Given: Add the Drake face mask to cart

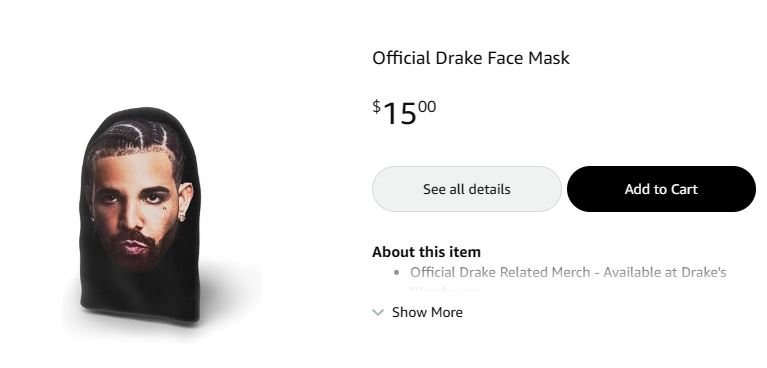Looking at the screenshot, I should [661, 189].
